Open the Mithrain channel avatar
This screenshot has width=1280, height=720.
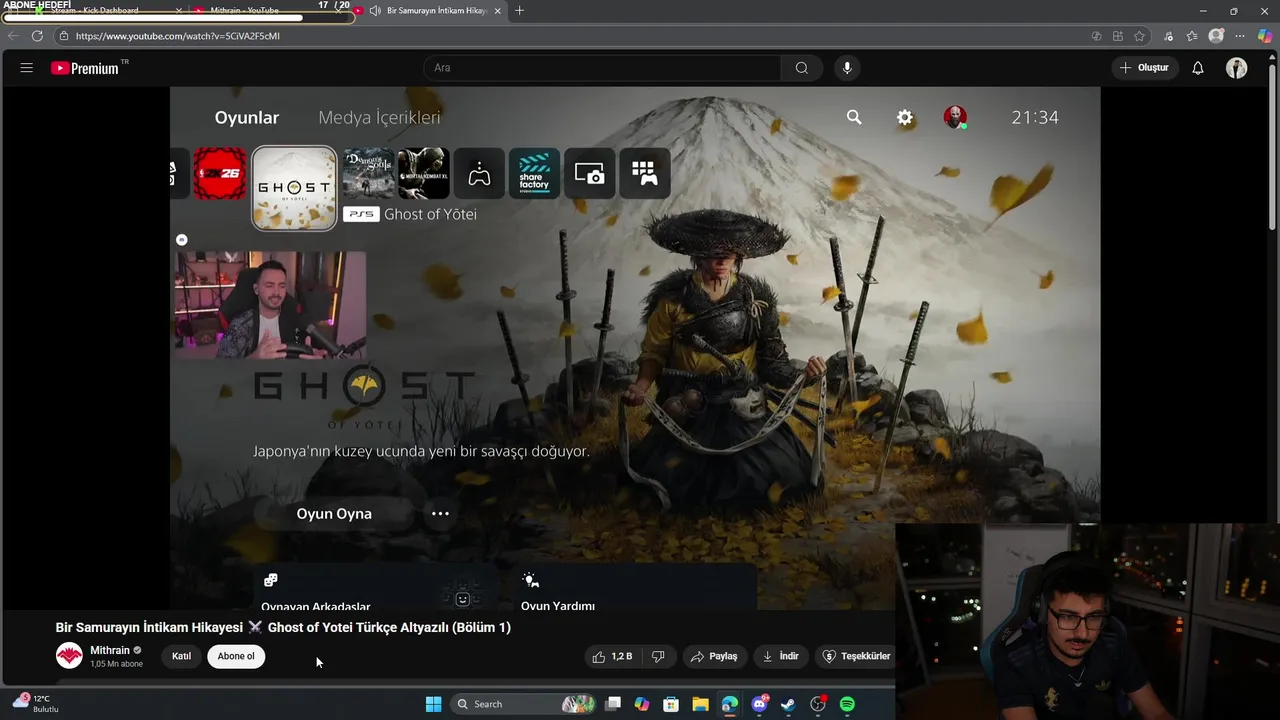pos(69,656)
